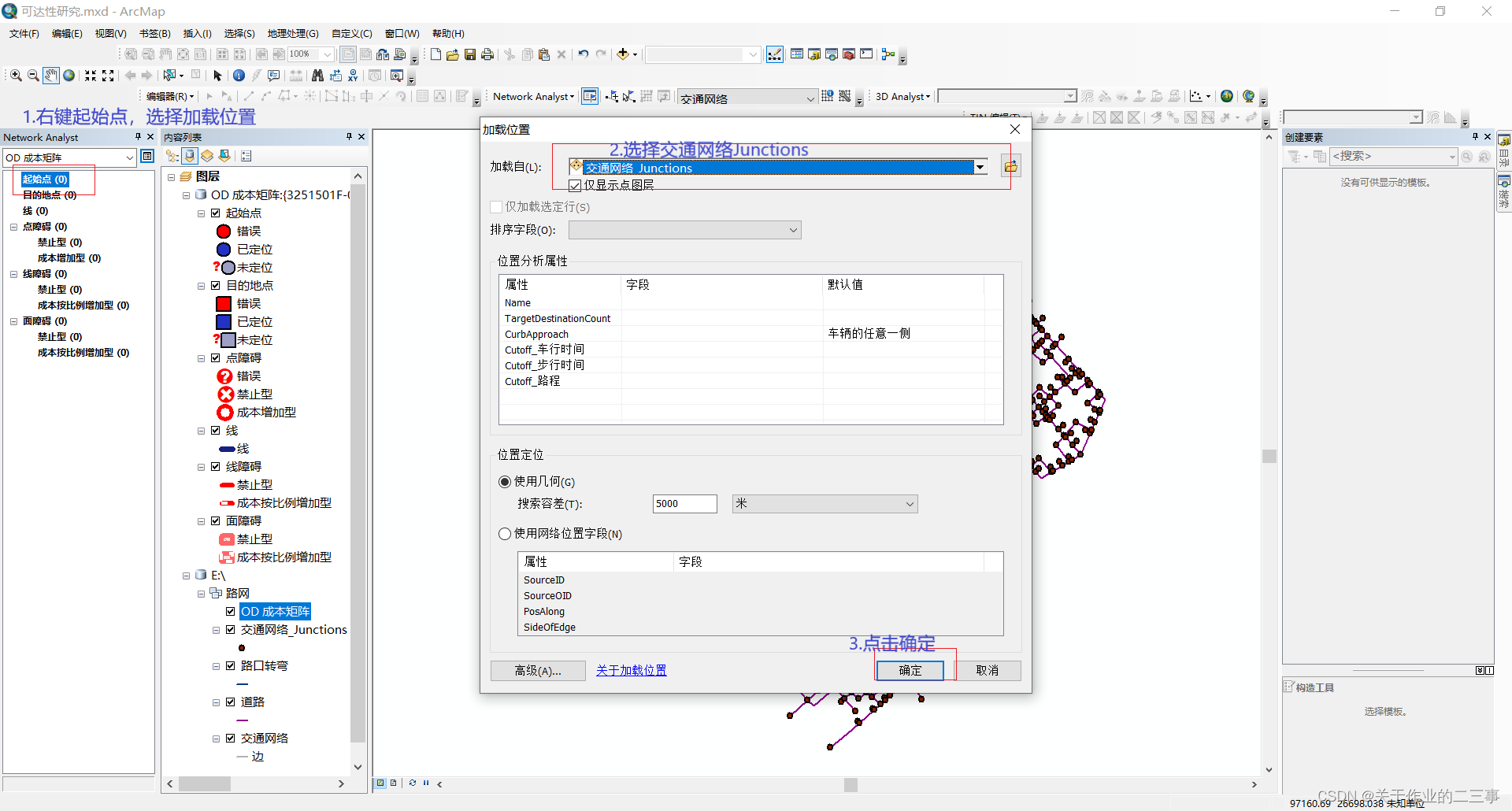Click the Select/Move Network Locations tool
Image resolution: width=1512 pixels, height=811 pixels.
pos(629,96)
